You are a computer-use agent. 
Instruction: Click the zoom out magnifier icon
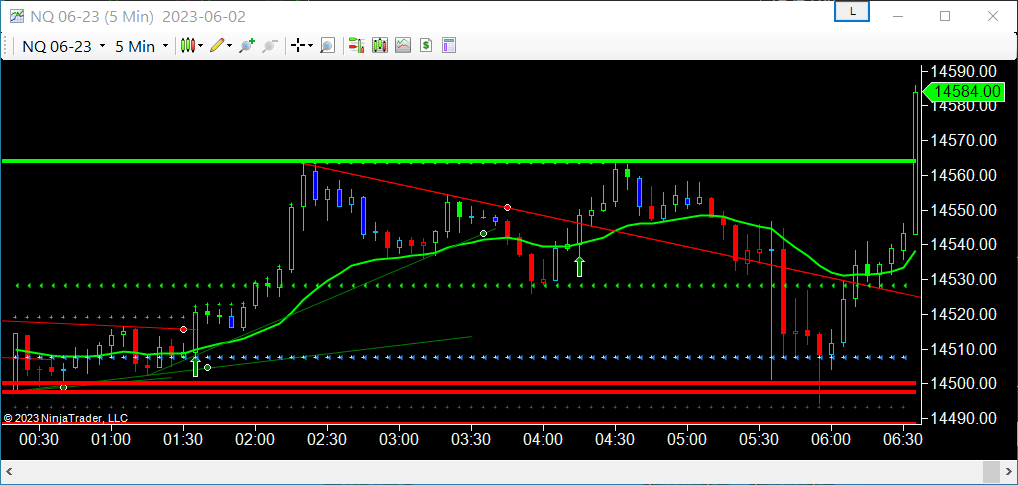[270, 45]
